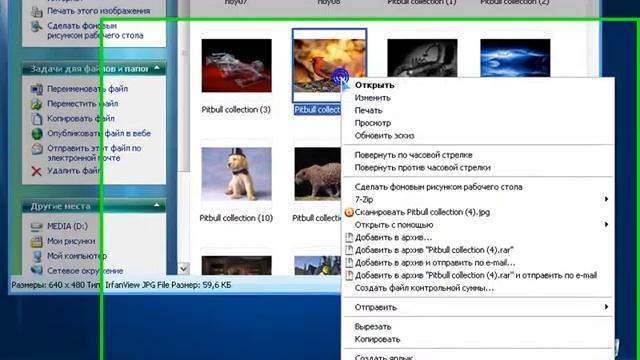The image size is (640, 360).
Task: Collapse the 'Задачи для файлов и папок' panel
Action: 157,69
